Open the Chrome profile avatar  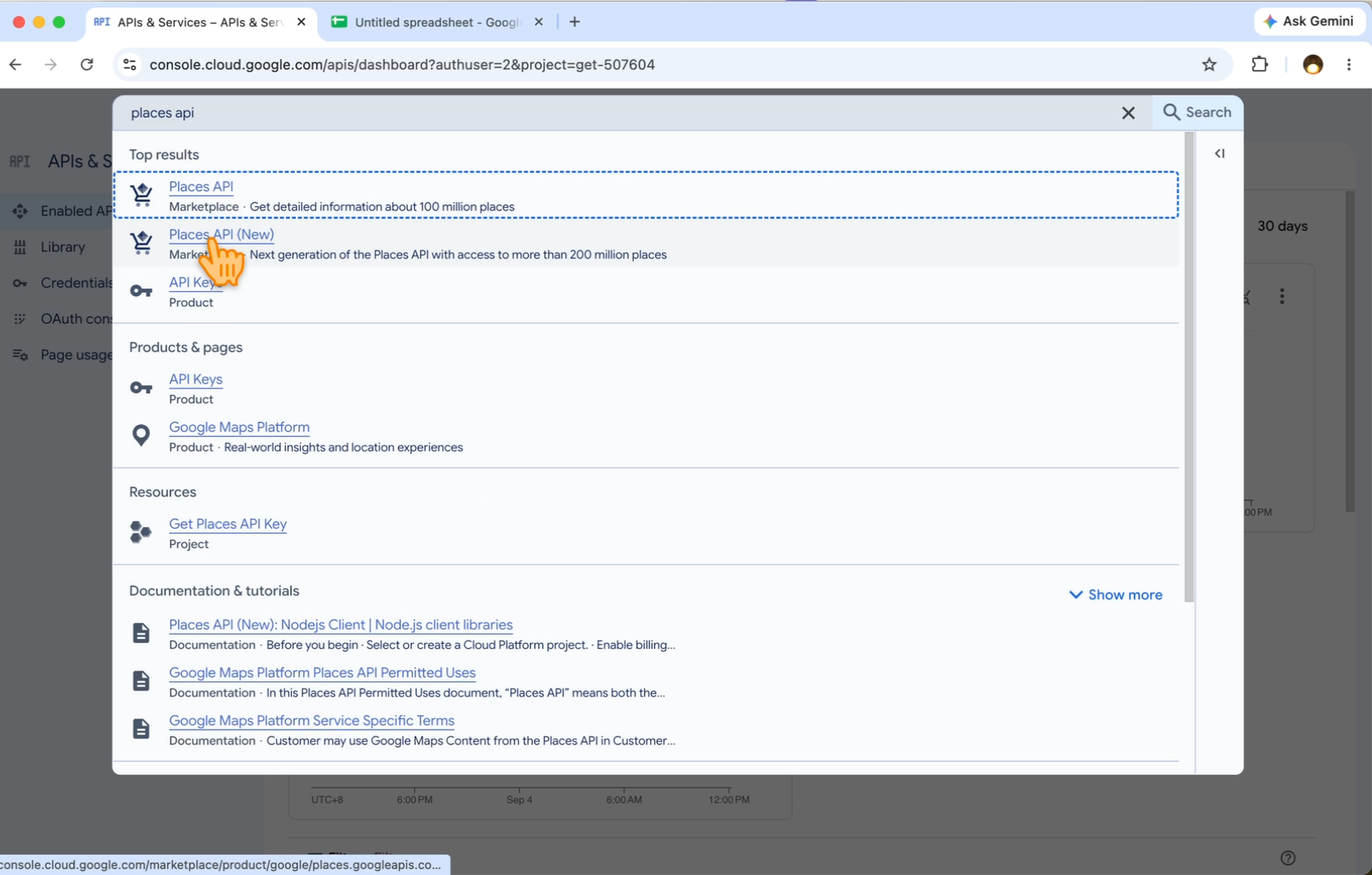[x=1313, y=65]
